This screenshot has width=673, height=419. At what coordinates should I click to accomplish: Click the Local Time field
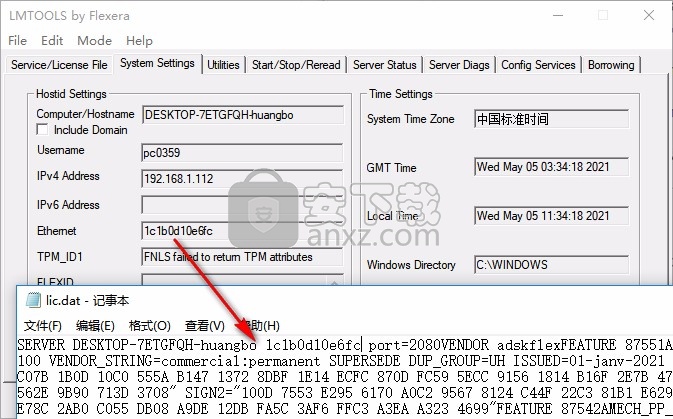pos(552,216)
